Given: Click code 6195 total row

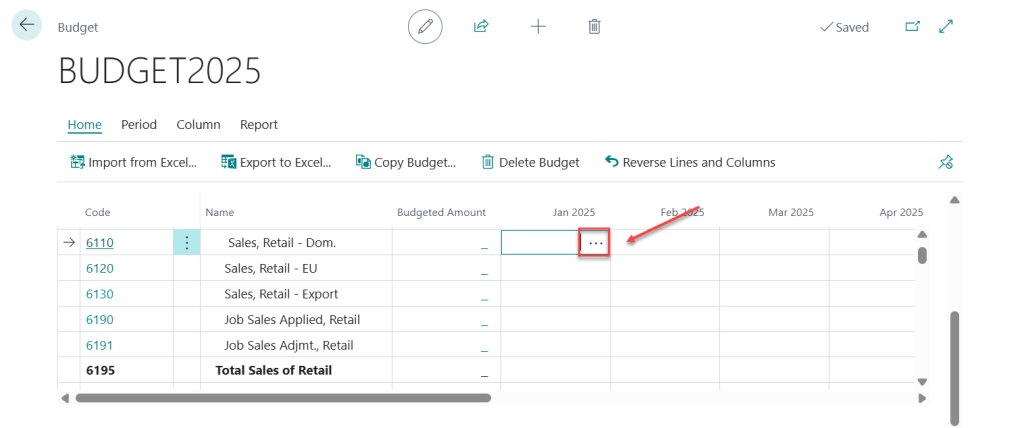Looking at the screenshot, I should pos(100,370).
